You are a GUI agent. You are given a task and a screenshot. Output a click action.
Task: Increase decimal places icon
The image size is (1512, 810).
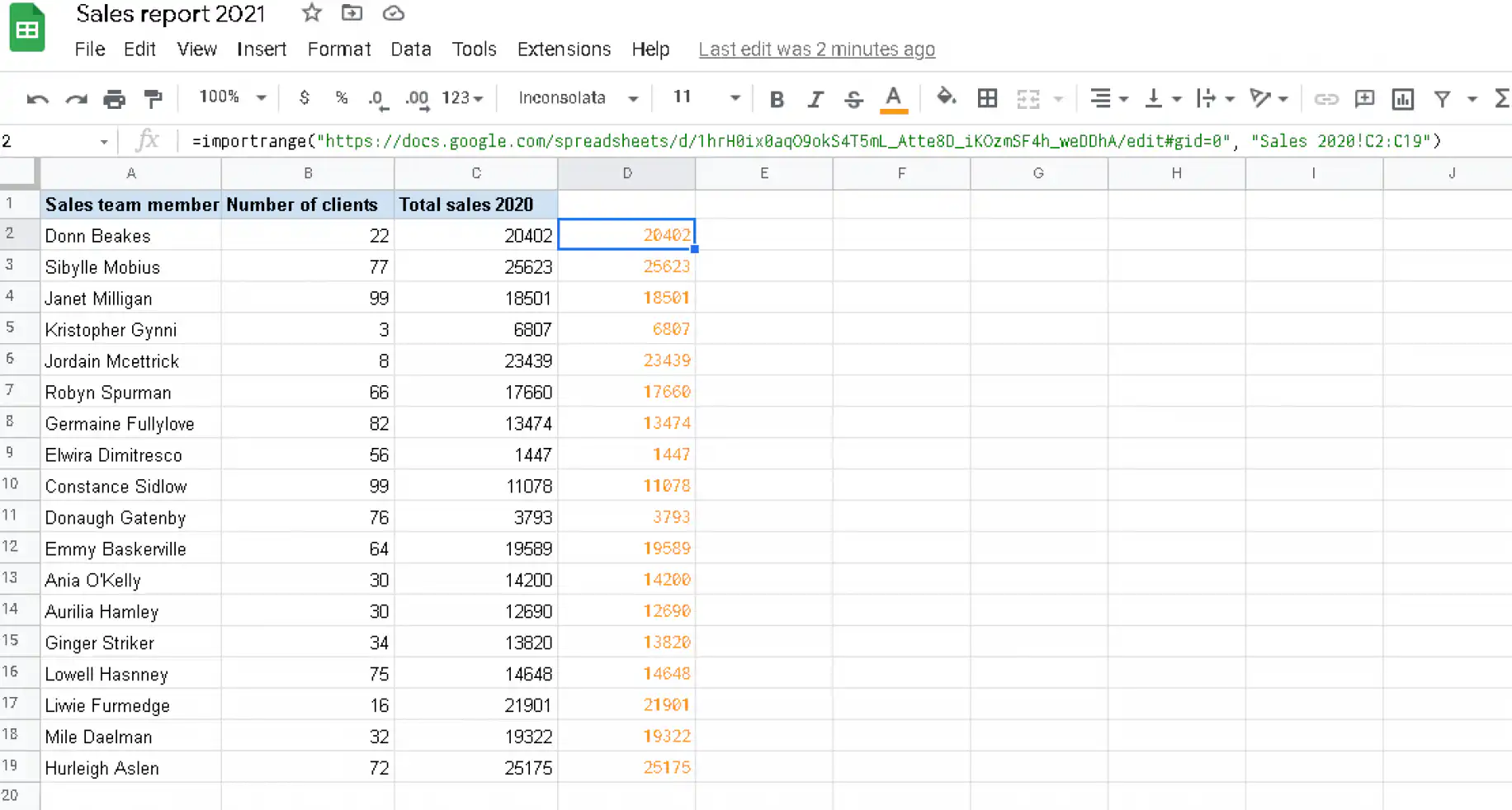tap(417, 99)
